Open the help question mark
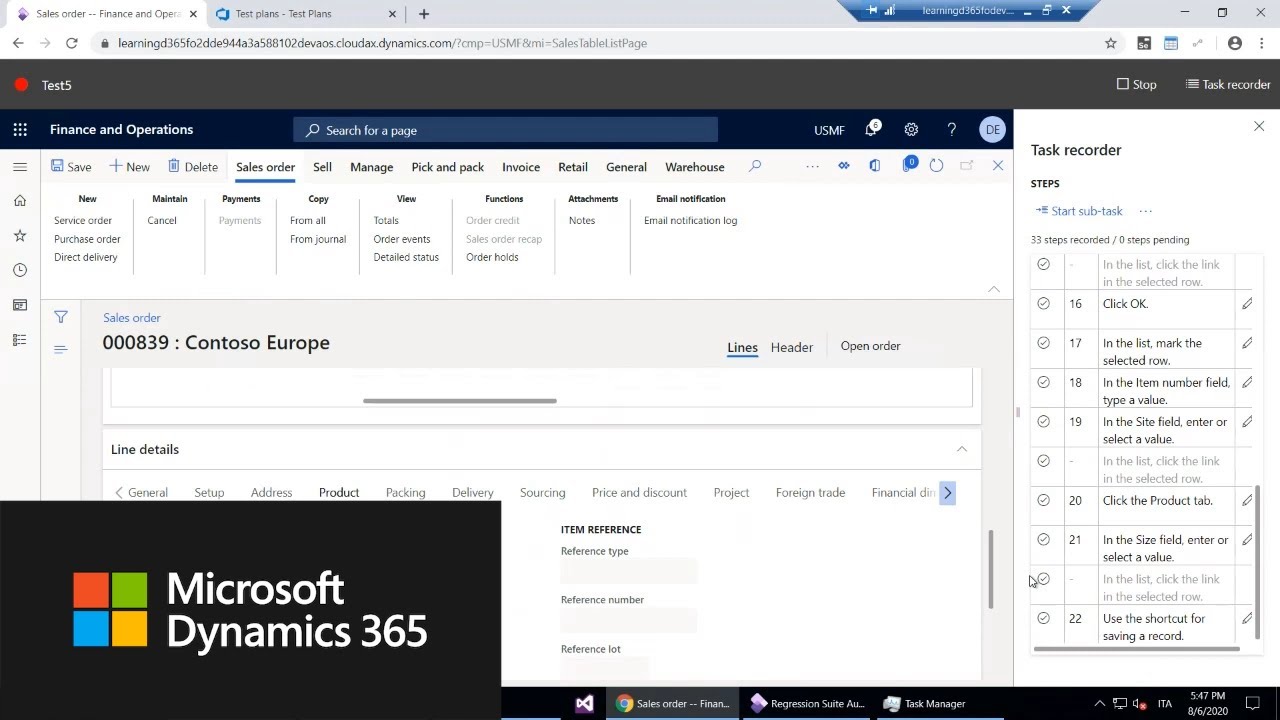The height and width of the screenshot is (720, 1280). 951,130
